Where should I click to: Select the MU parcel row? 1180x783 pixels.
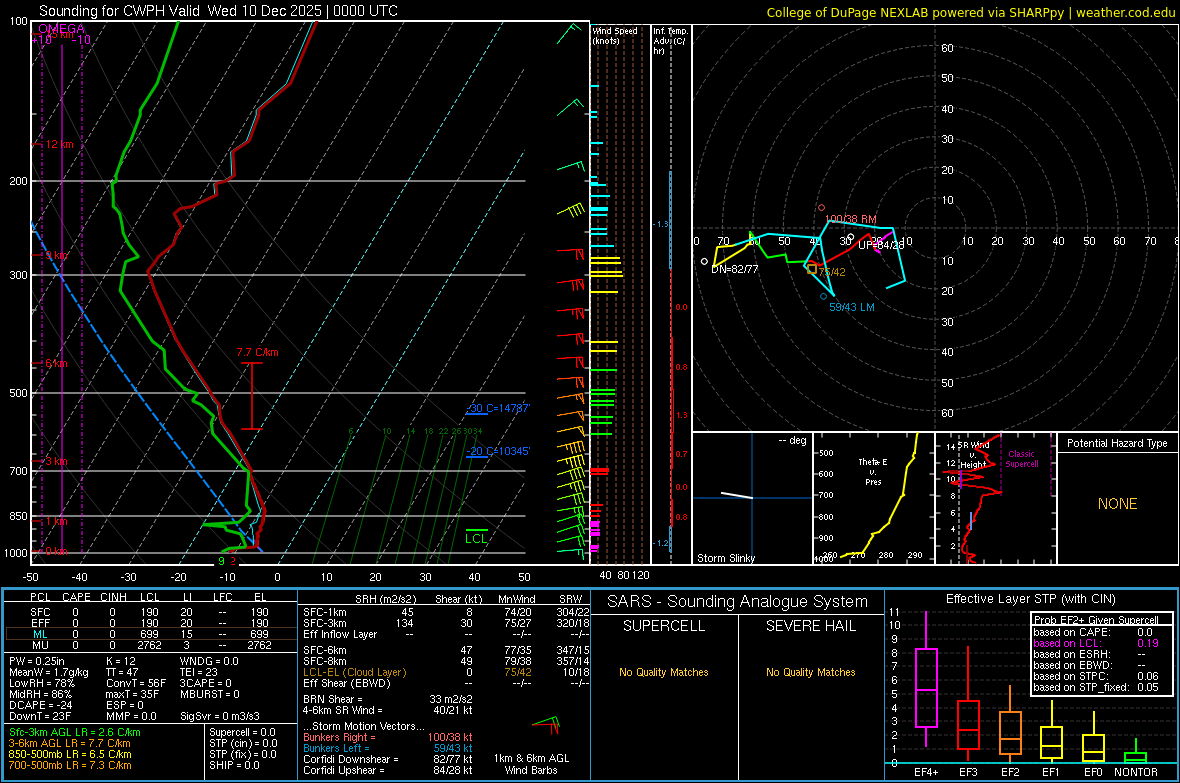[x=151, y=645]
